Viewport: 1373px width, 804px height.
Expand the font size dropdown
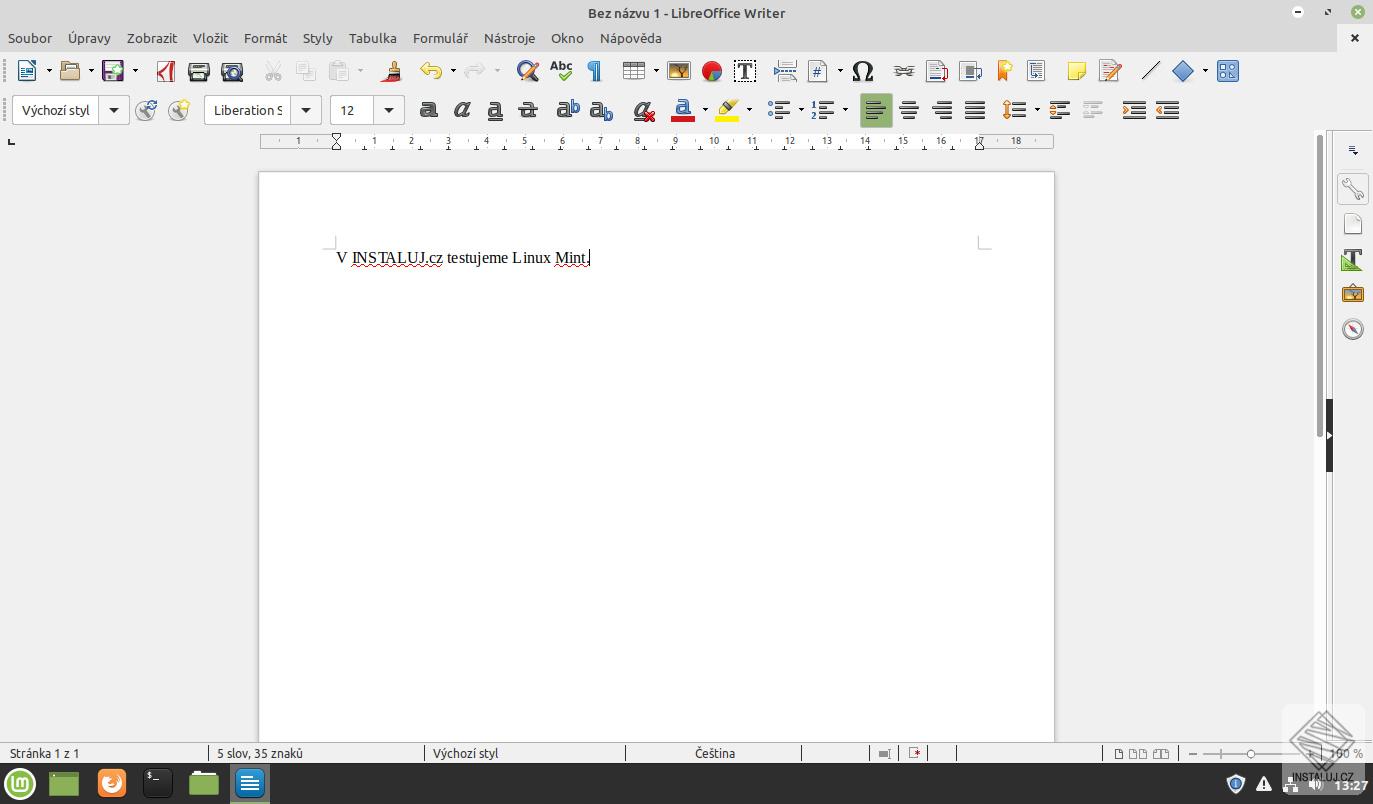pyautogui.click(x=388, y=110)
